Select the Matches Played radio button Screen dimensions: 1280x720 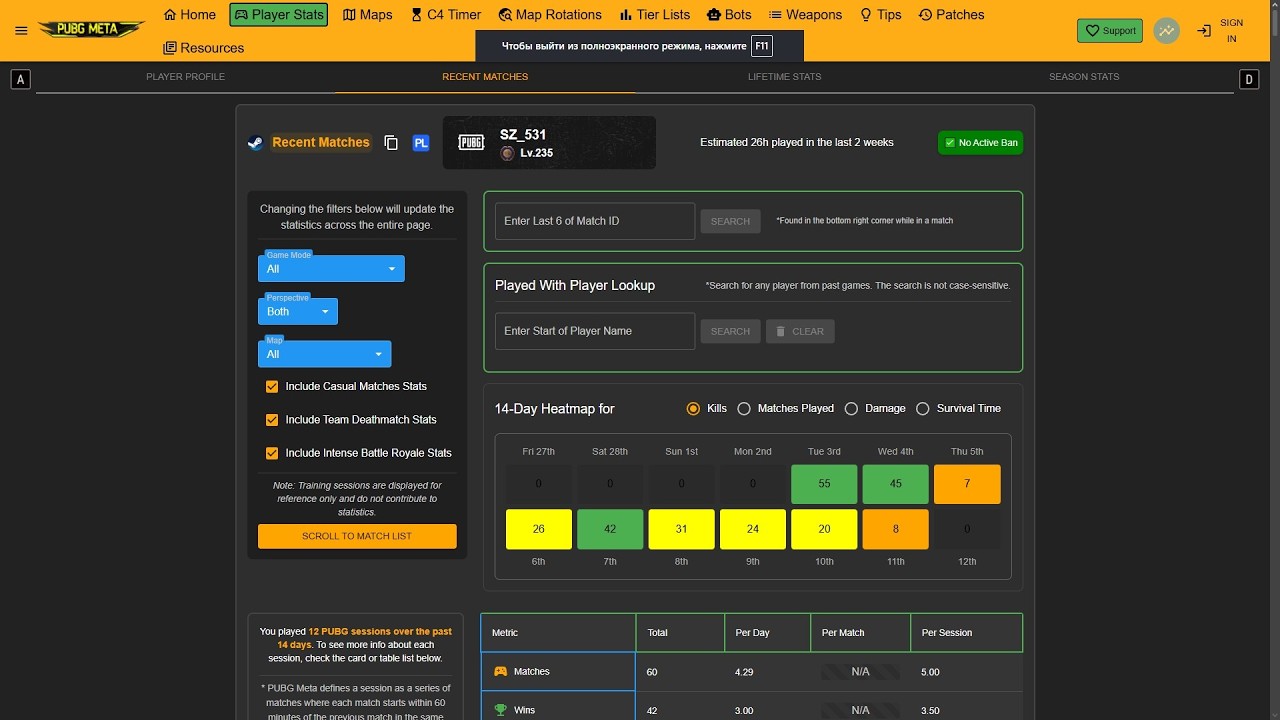[x=744, y=408]
